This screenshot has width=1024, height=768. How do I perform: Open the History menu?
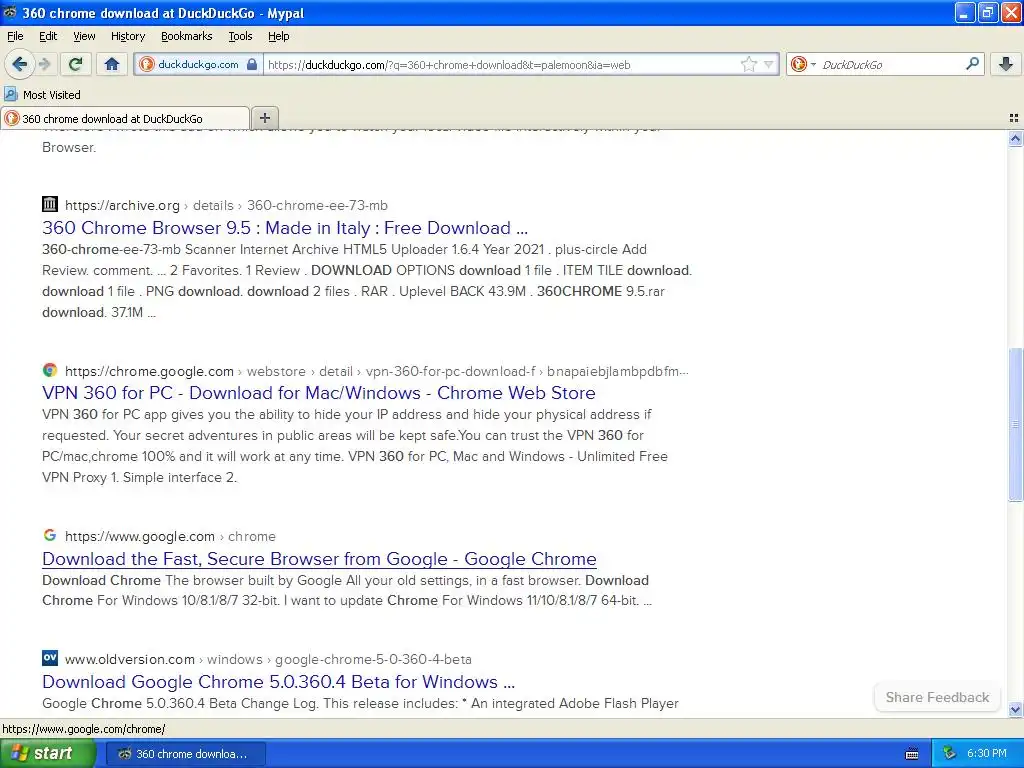coord(128,36)
